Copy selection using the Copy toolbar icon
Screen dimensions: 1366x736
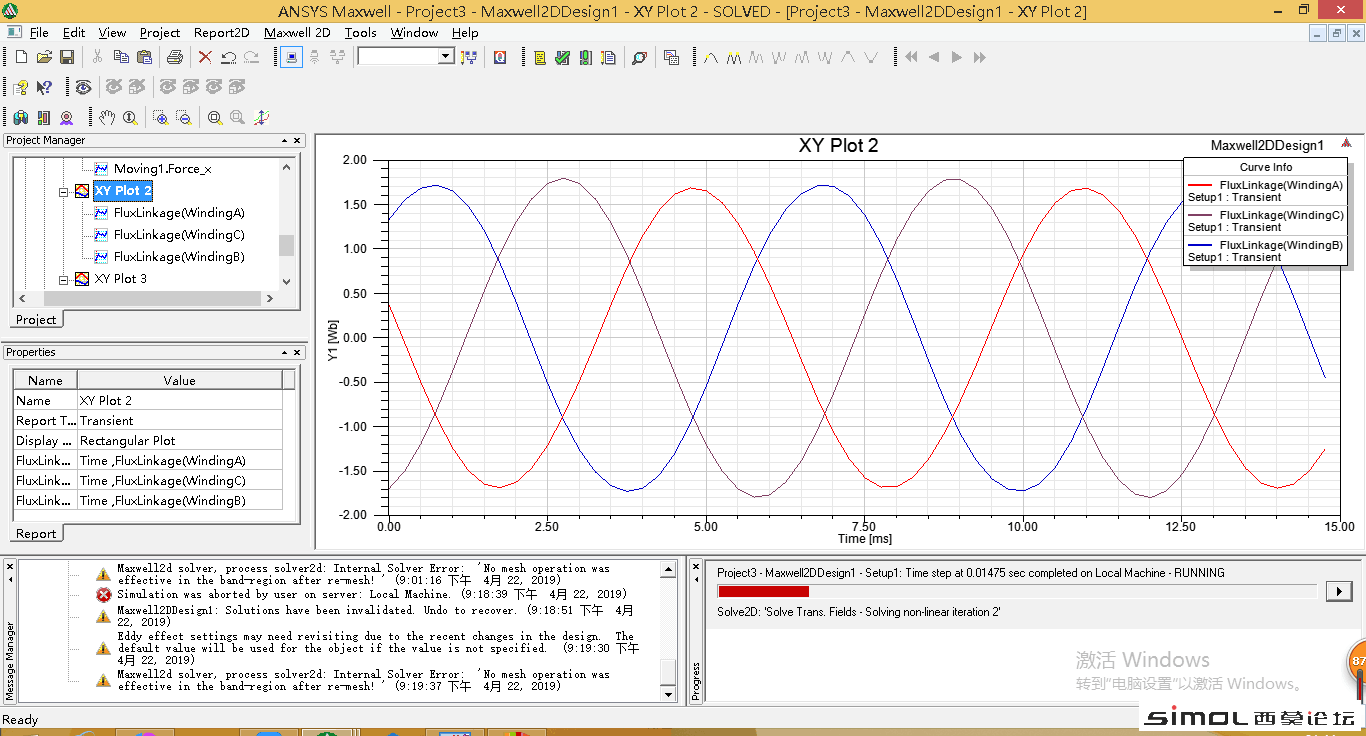121,57
